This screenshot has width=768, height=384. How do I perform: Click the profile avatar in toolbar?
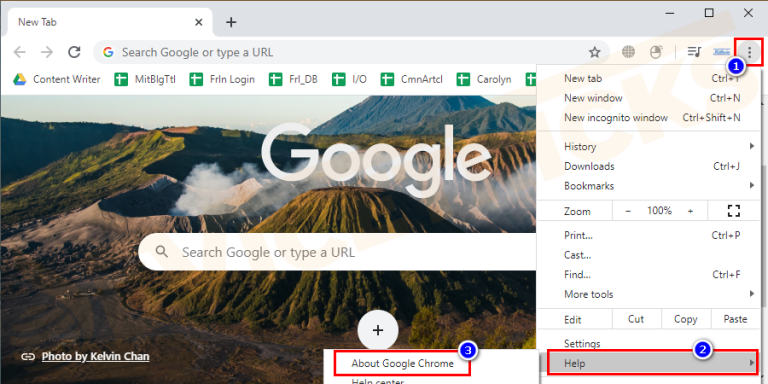tap(721, 51)
